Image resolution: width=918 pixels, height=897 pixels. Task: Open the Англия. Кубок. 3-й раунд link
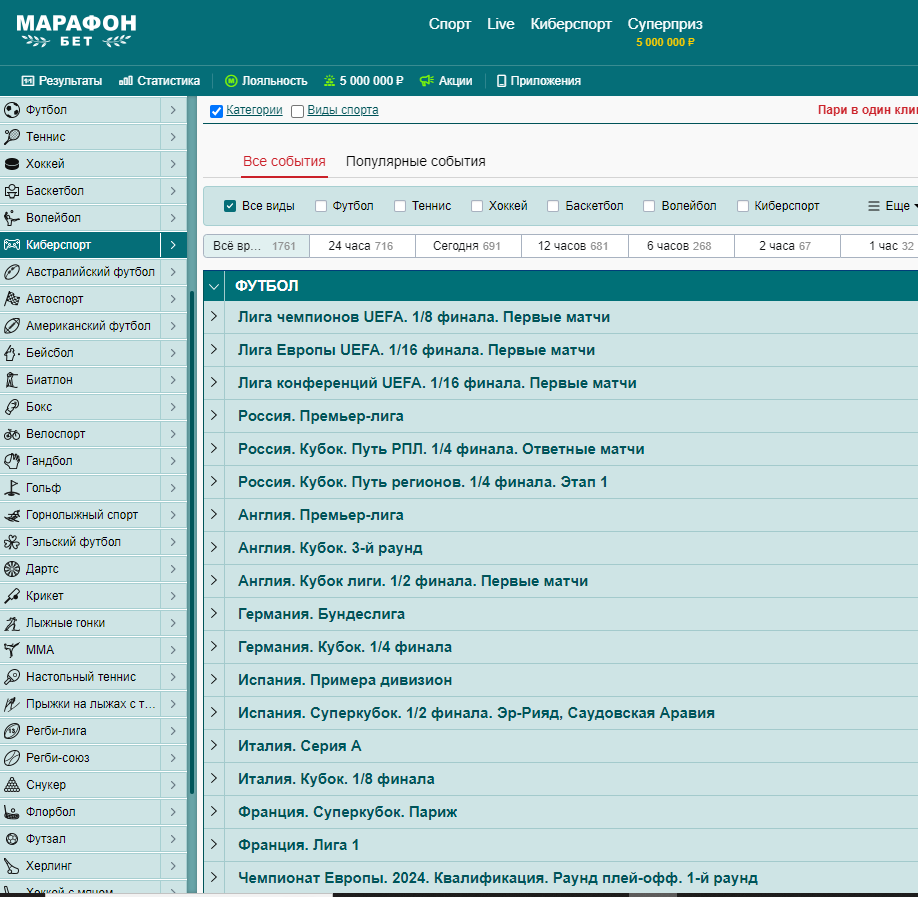pyautogui.click(x=330, y=548)
